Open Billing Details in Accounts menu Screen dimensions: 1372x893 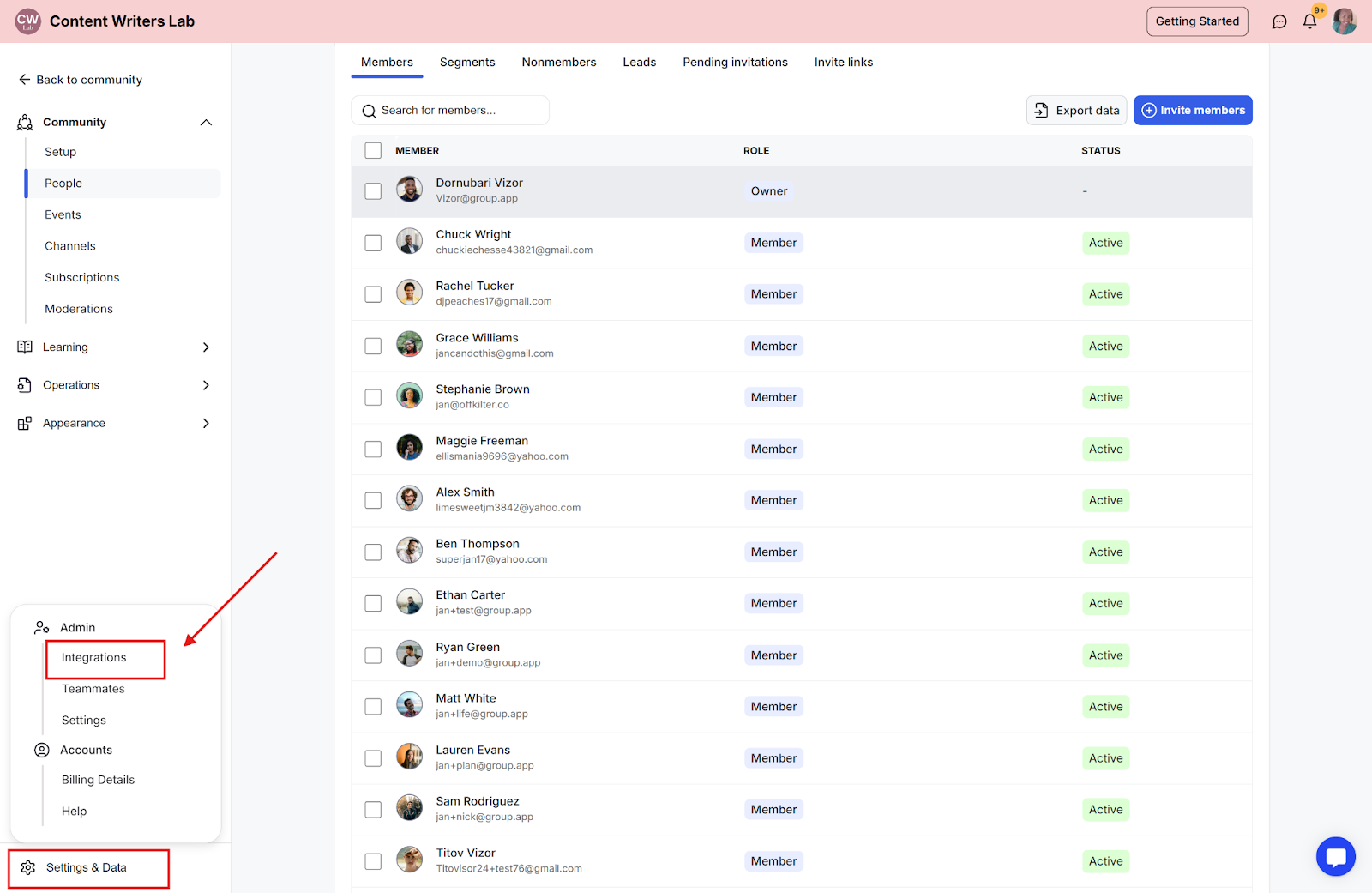tap(98, 780)
